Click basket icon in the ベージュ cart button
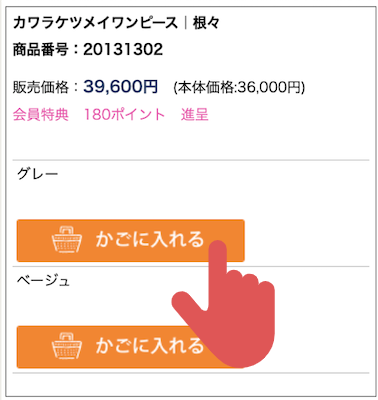Viewport: 378px width, 400px height. pyautogui.click(x=67, y=346)
